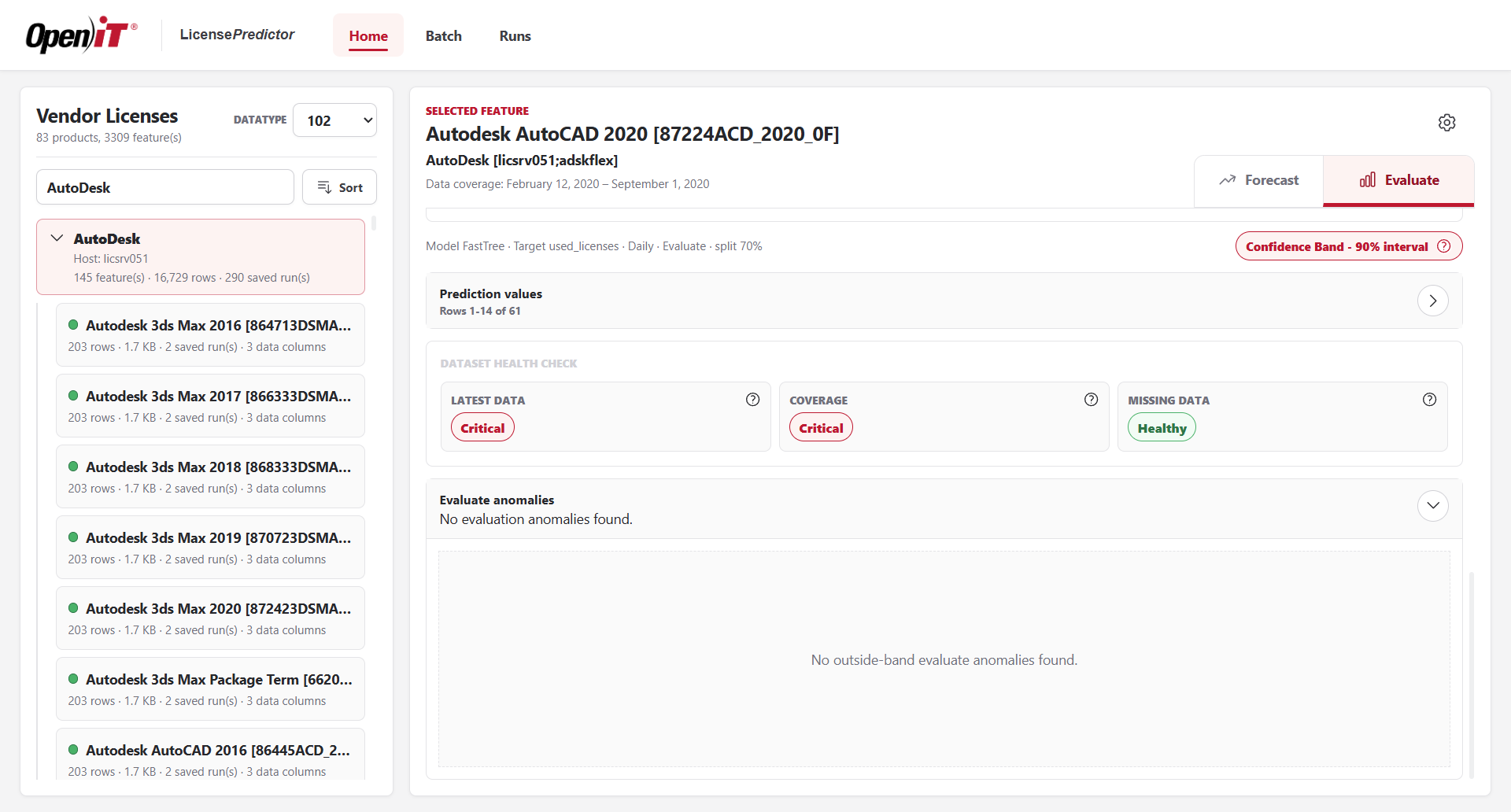Viewport: 1511px width, 812px height.
Task: Open the Runs tab
Action: coord(515,35)
